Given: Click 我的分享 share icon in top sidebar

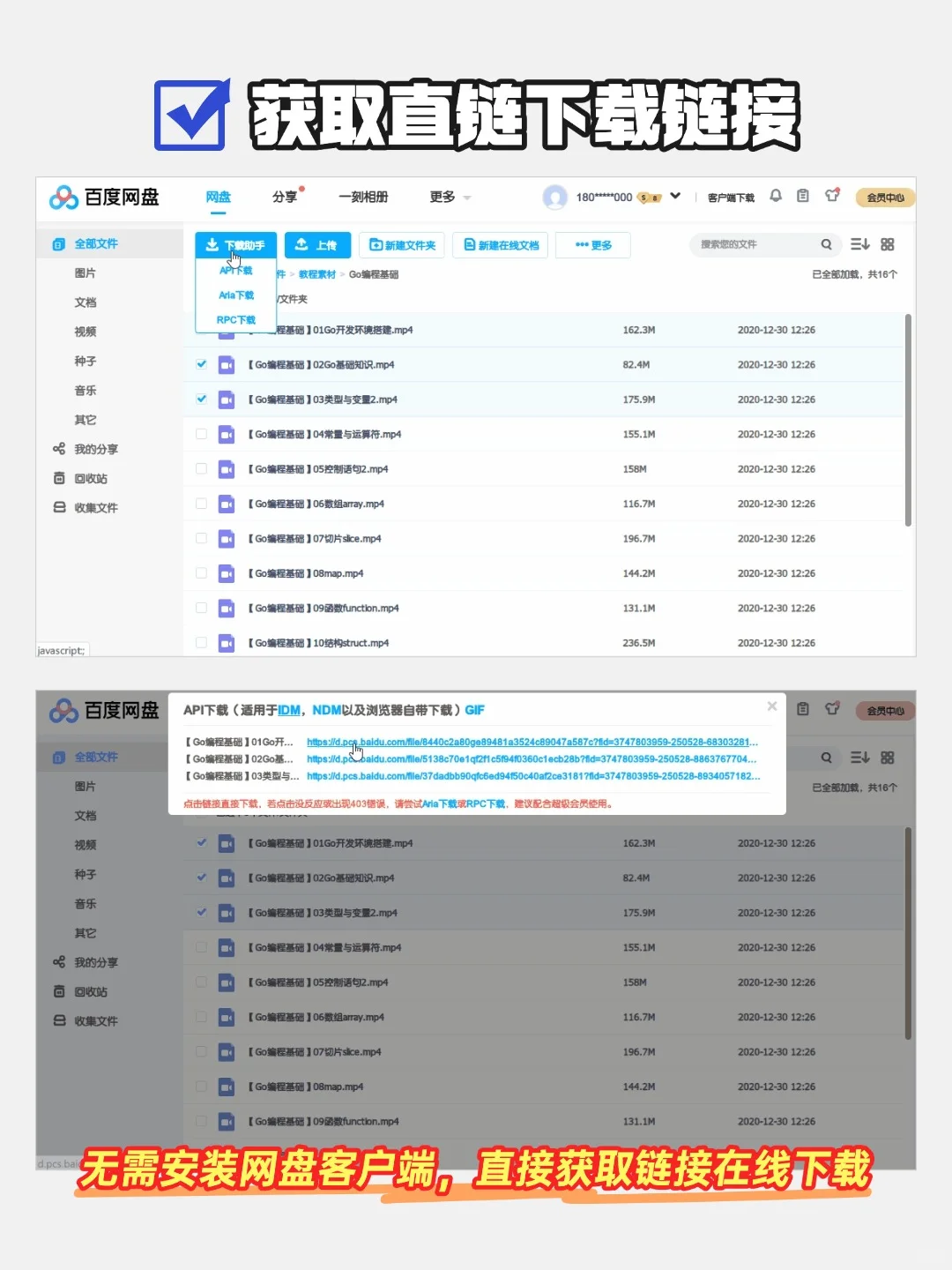Looking at the screenshot, I should click(x=59, y=449).
